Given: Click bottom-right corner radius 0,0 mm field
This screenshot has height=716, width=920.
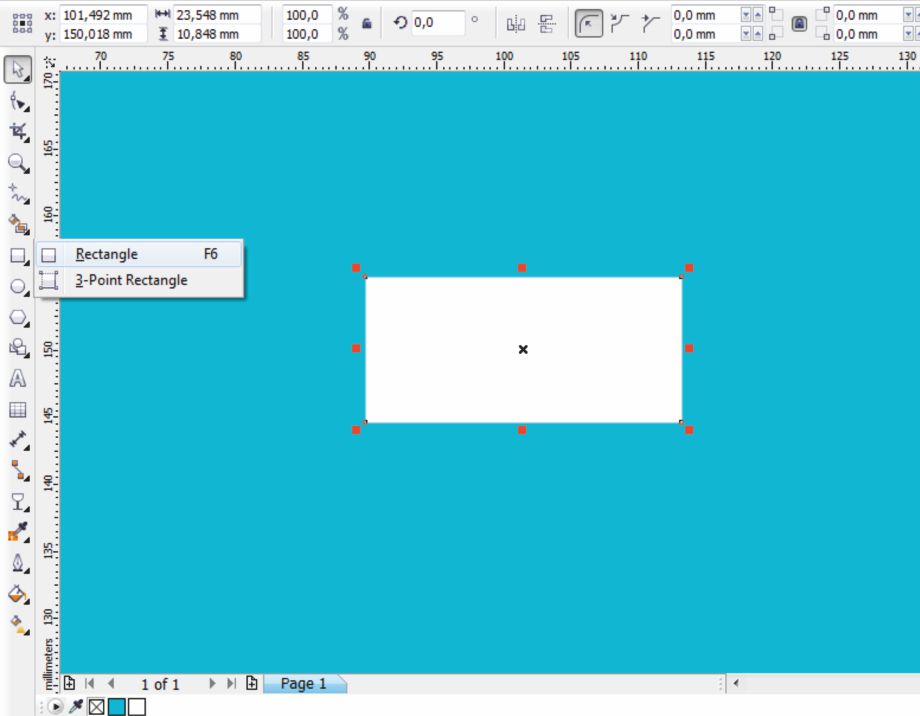Looking at the screenshot, I should [x=867, y=34].
